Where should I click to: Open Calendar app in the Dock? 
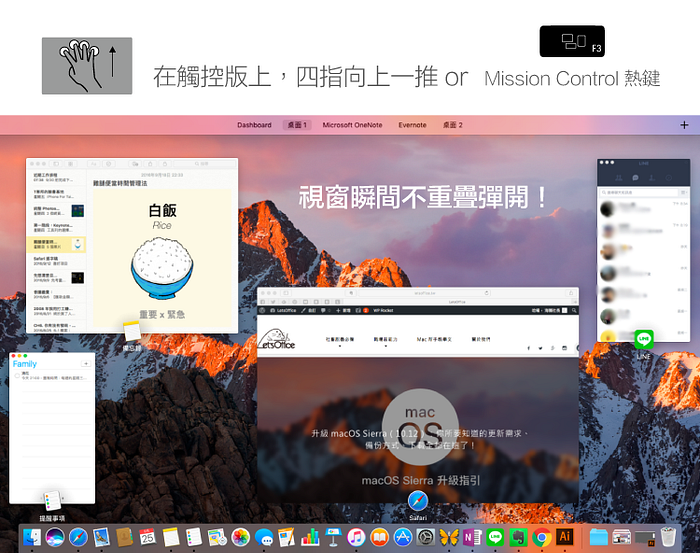tap(148, 538)
